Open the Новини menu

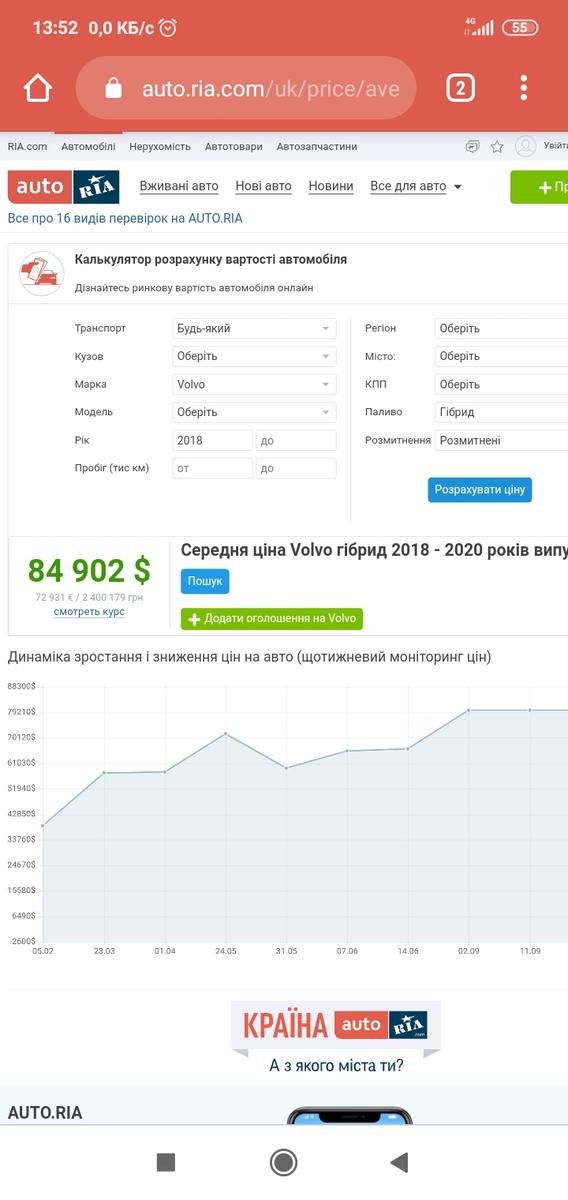(x=331, y=186)
